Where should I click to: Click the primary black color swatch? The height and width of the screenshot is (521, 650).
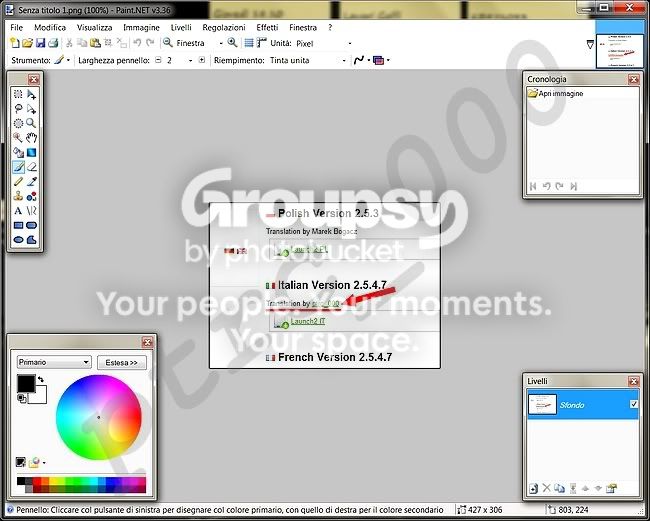coord(26,383)
